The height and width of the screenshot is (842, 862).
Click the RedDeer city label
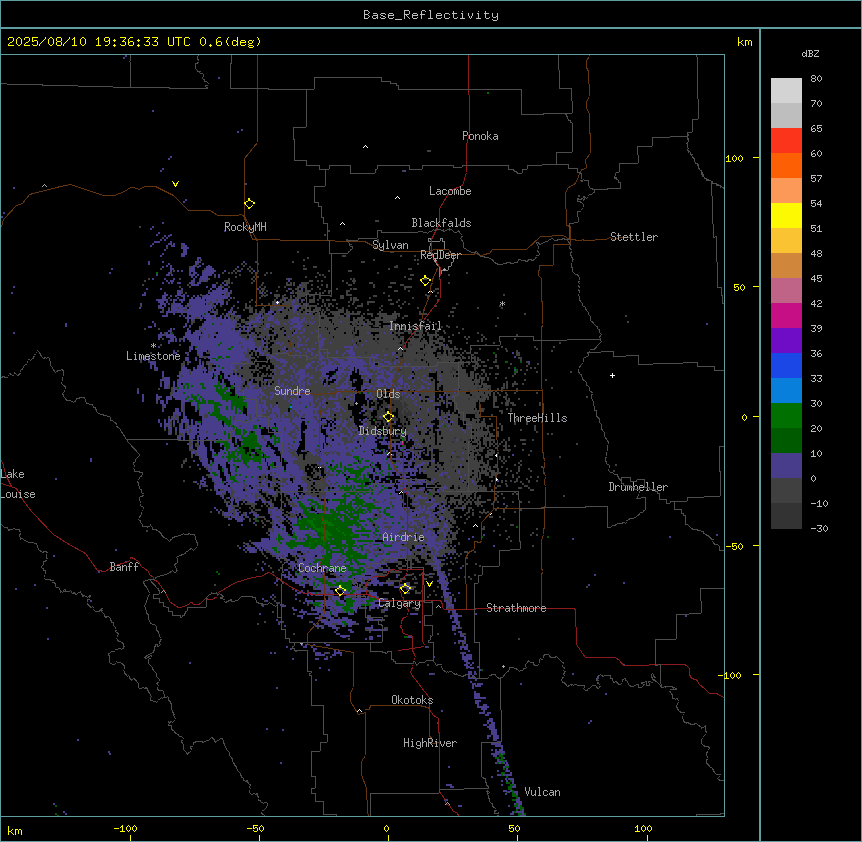tap(440, 255)
